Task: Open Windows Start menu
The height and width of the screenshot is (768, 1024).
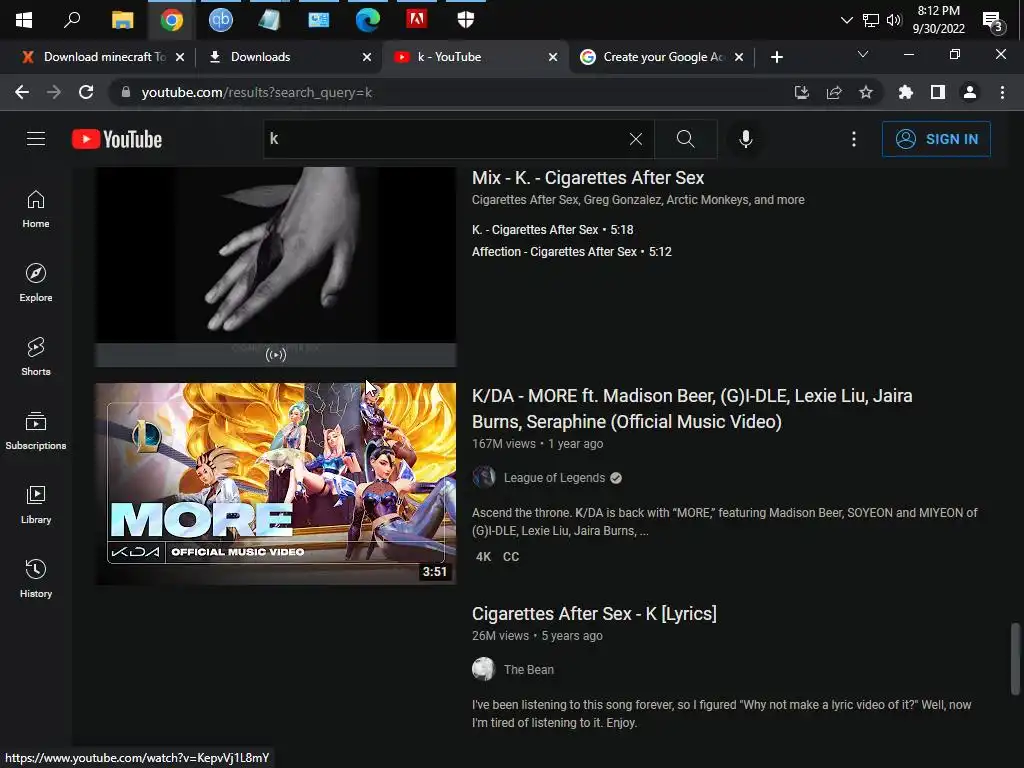Action: [24, 20]
